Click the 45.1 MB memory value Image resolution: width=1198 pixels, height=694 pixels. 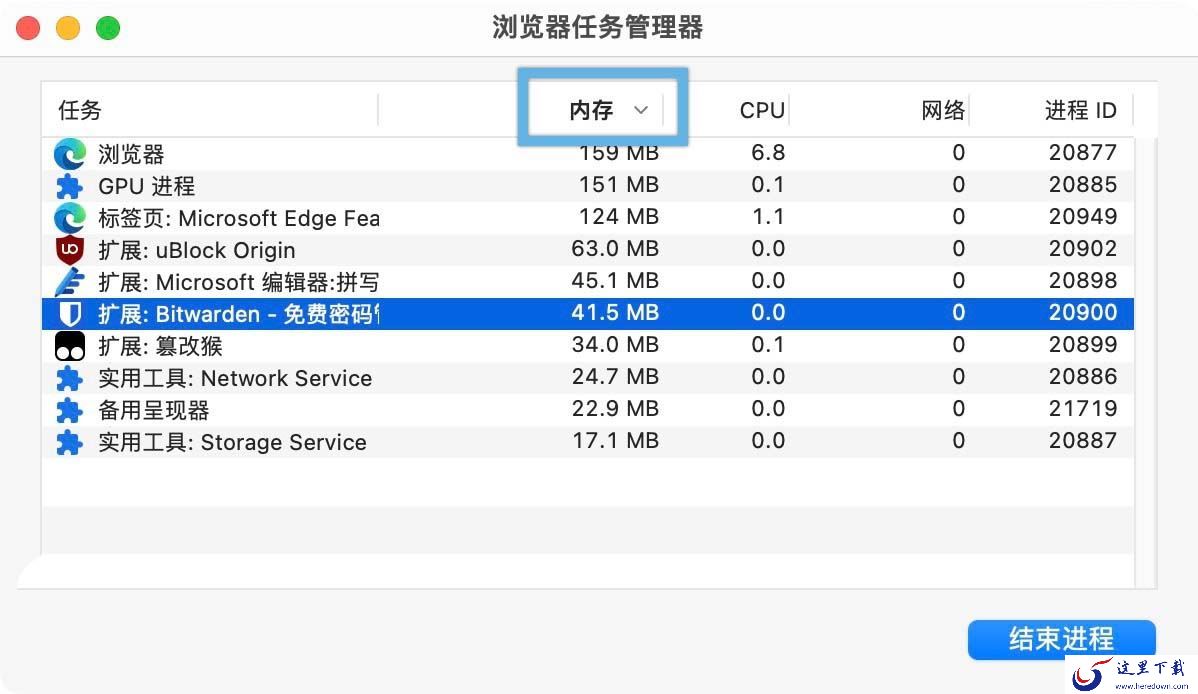(x=614, y=281)
